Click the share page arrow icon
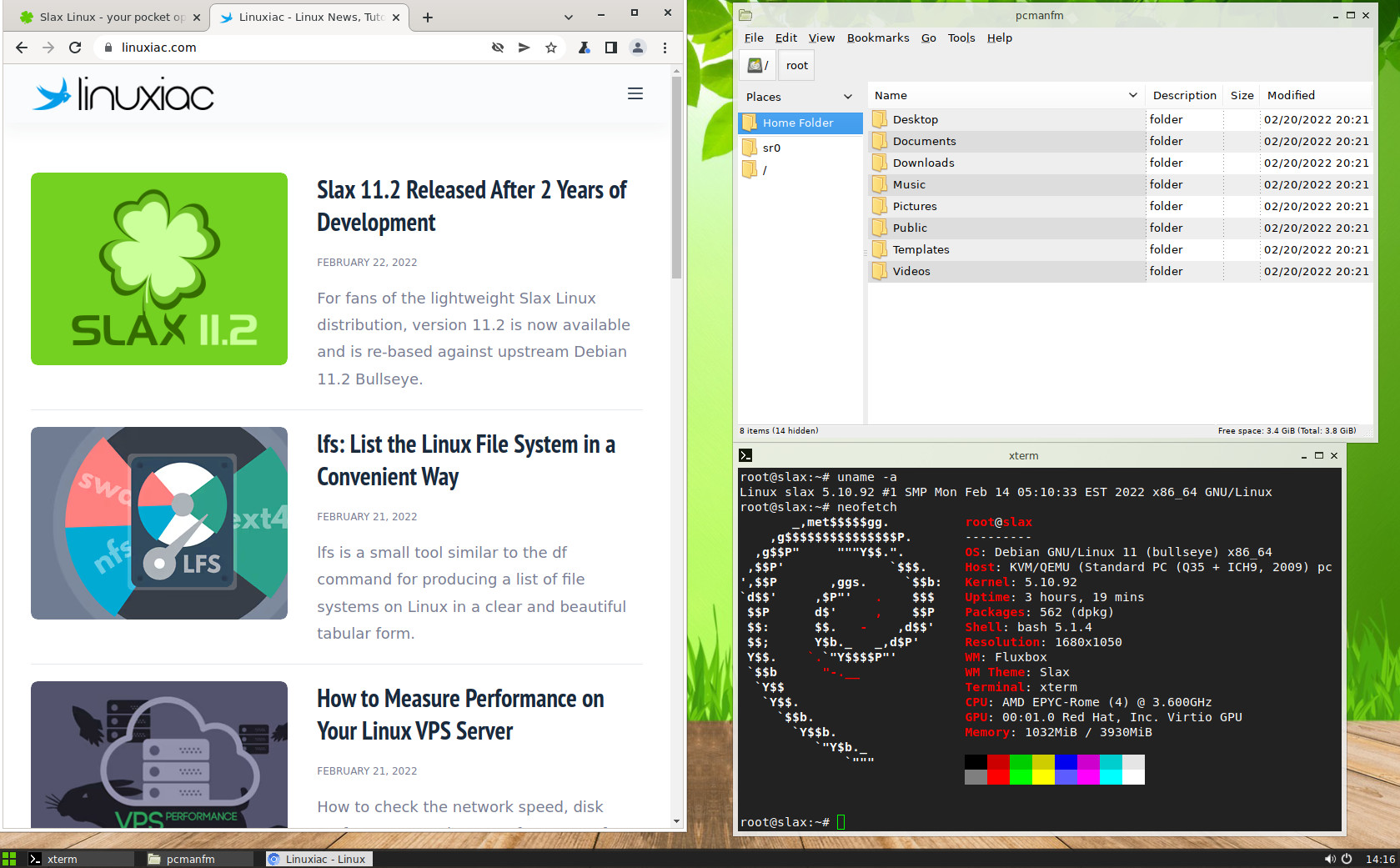 pyautogui.click(x=524, y=48)
